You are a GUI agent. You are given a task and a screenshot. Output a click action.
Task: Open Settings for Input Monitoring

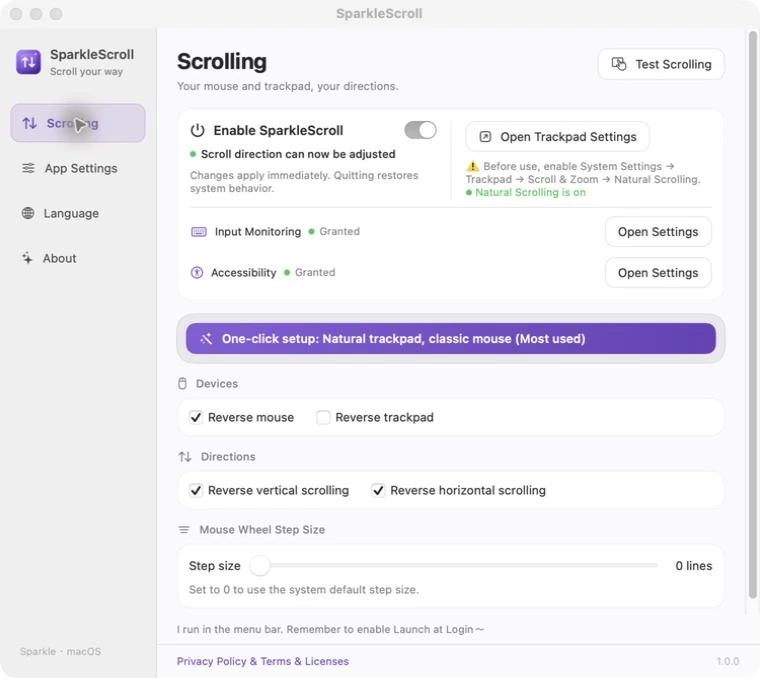[658, 232]
